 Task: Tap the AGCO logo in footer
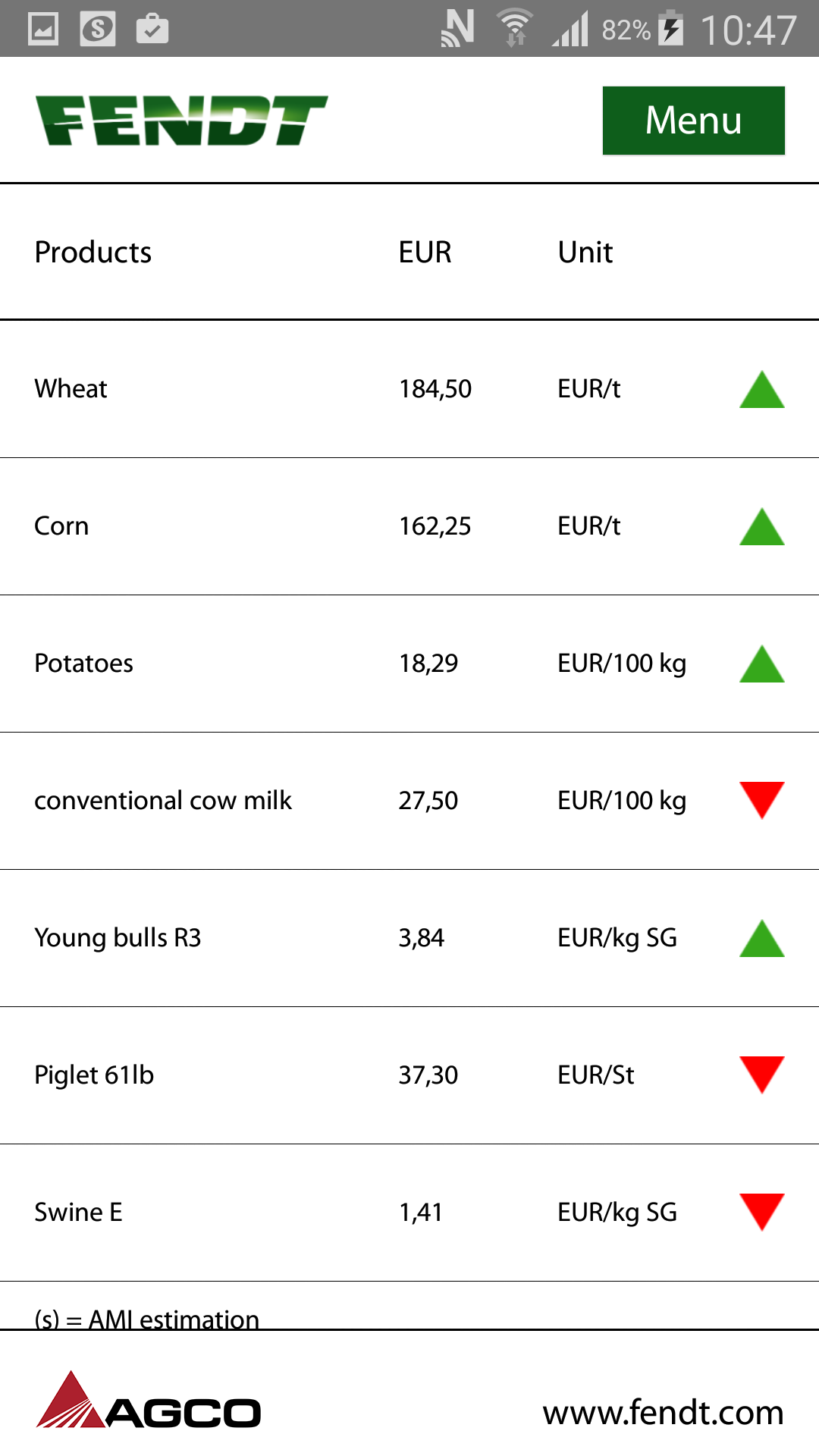click(x=149, y=1401)
